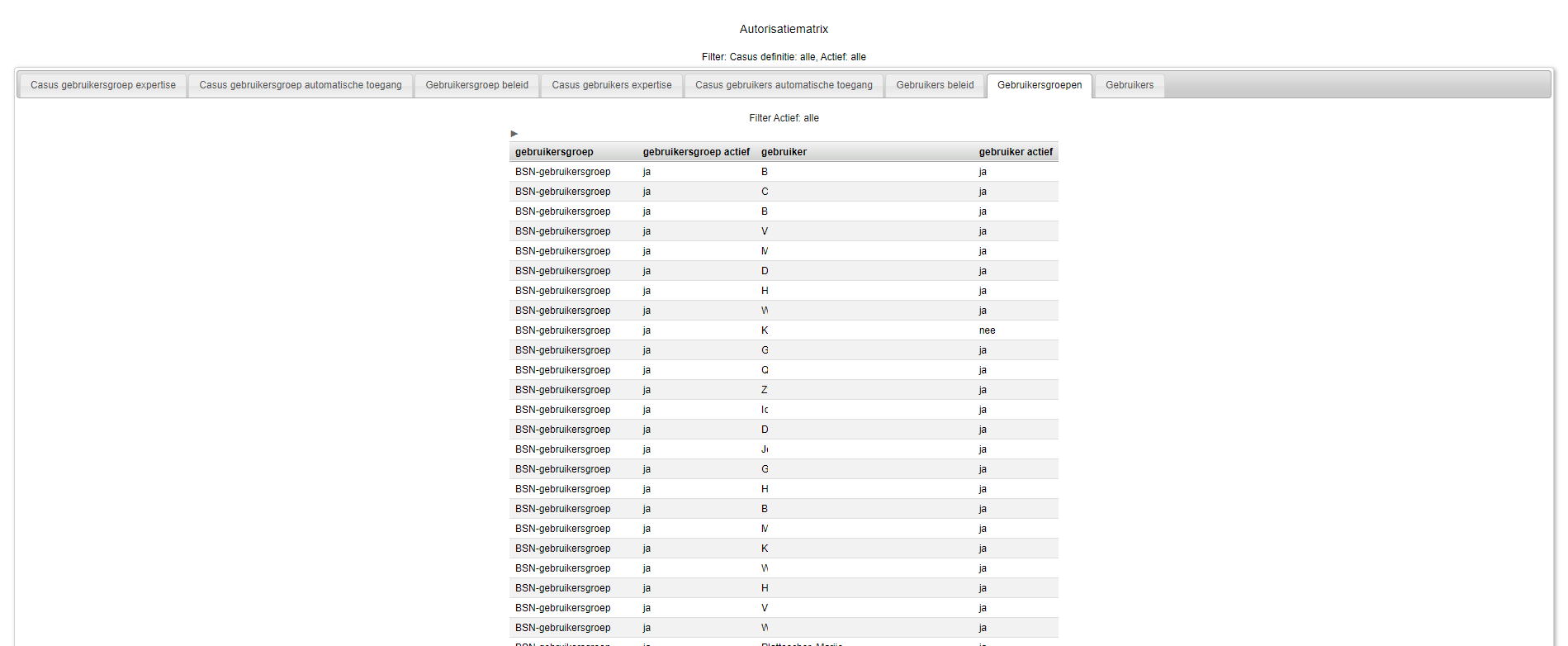Click the 'Filter Actief: alle' text
The image size is (1568, 646).
tap(784, 118)
